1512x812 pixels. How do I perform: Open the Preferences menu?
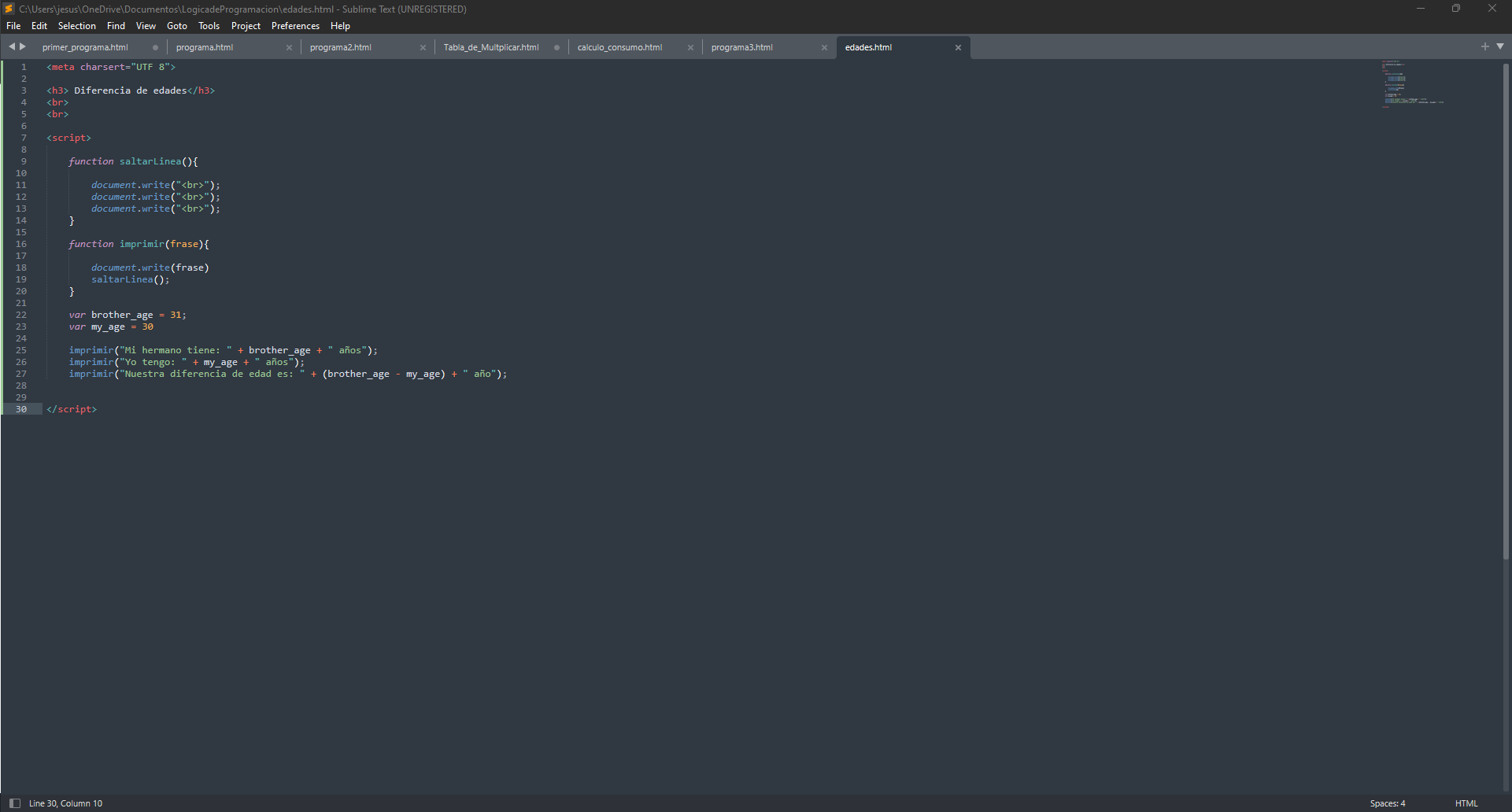[x=295, y=26]
